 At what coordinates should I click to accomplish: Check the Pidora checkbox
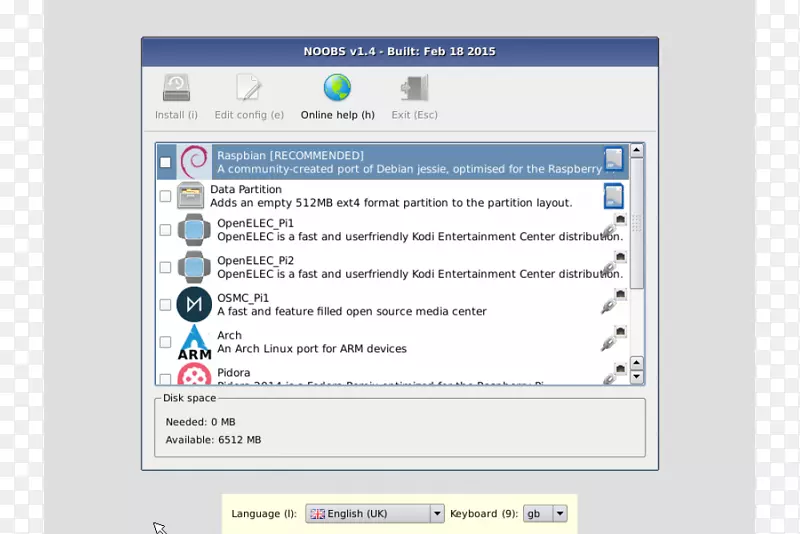165,379
